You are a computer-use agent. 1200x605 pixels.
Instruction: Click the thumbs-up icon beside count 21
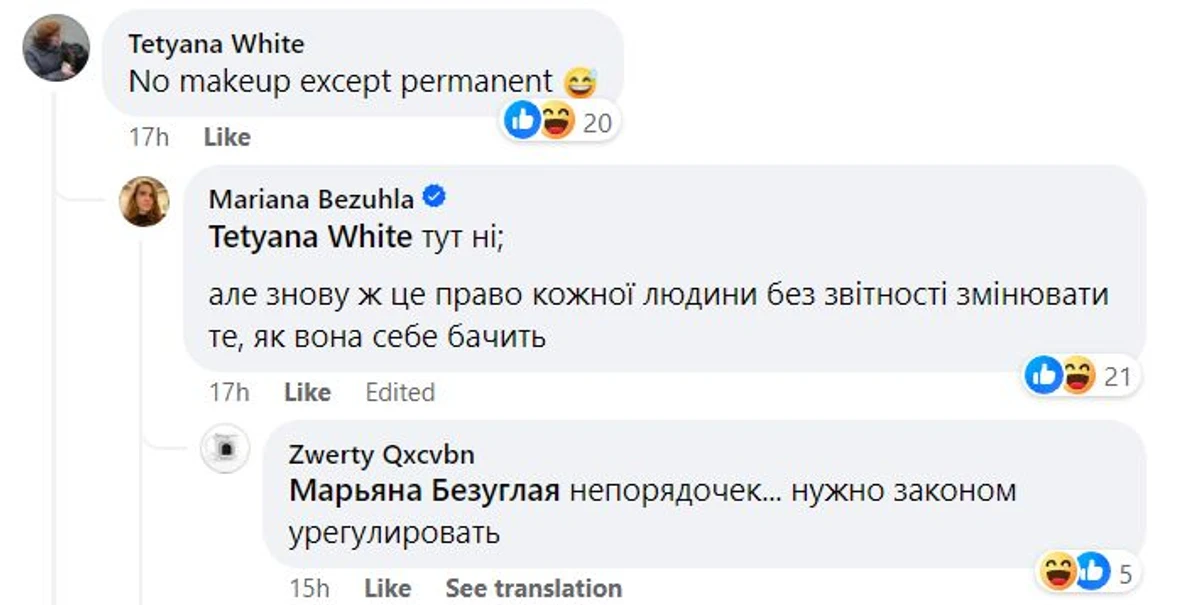coord(1044,377)
